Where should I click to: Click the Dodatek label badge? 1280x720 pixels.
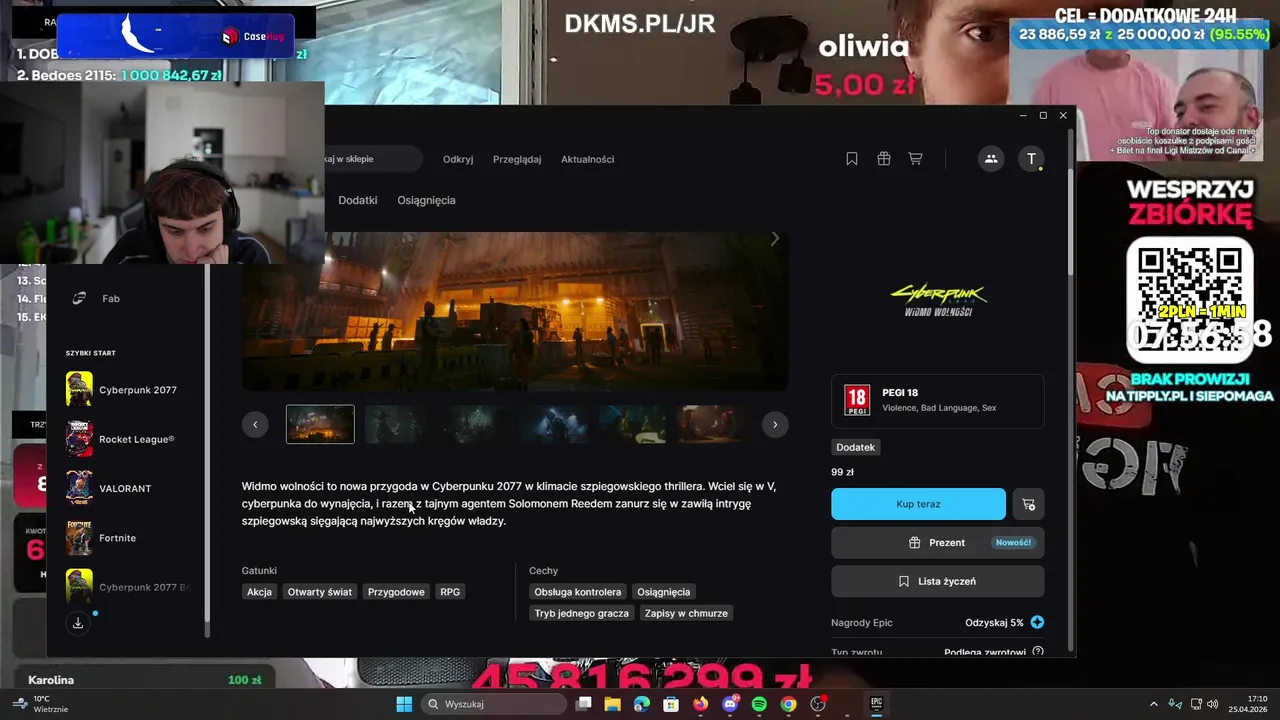click(x=856, y=447)
